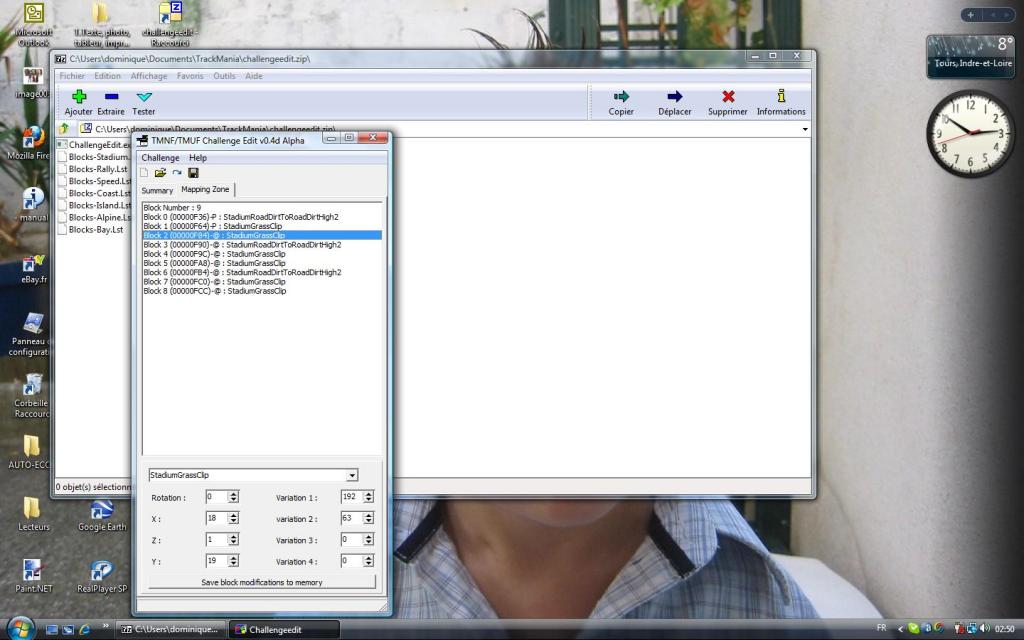
Task: Open the Challenge menu
Action: (160, 158)
